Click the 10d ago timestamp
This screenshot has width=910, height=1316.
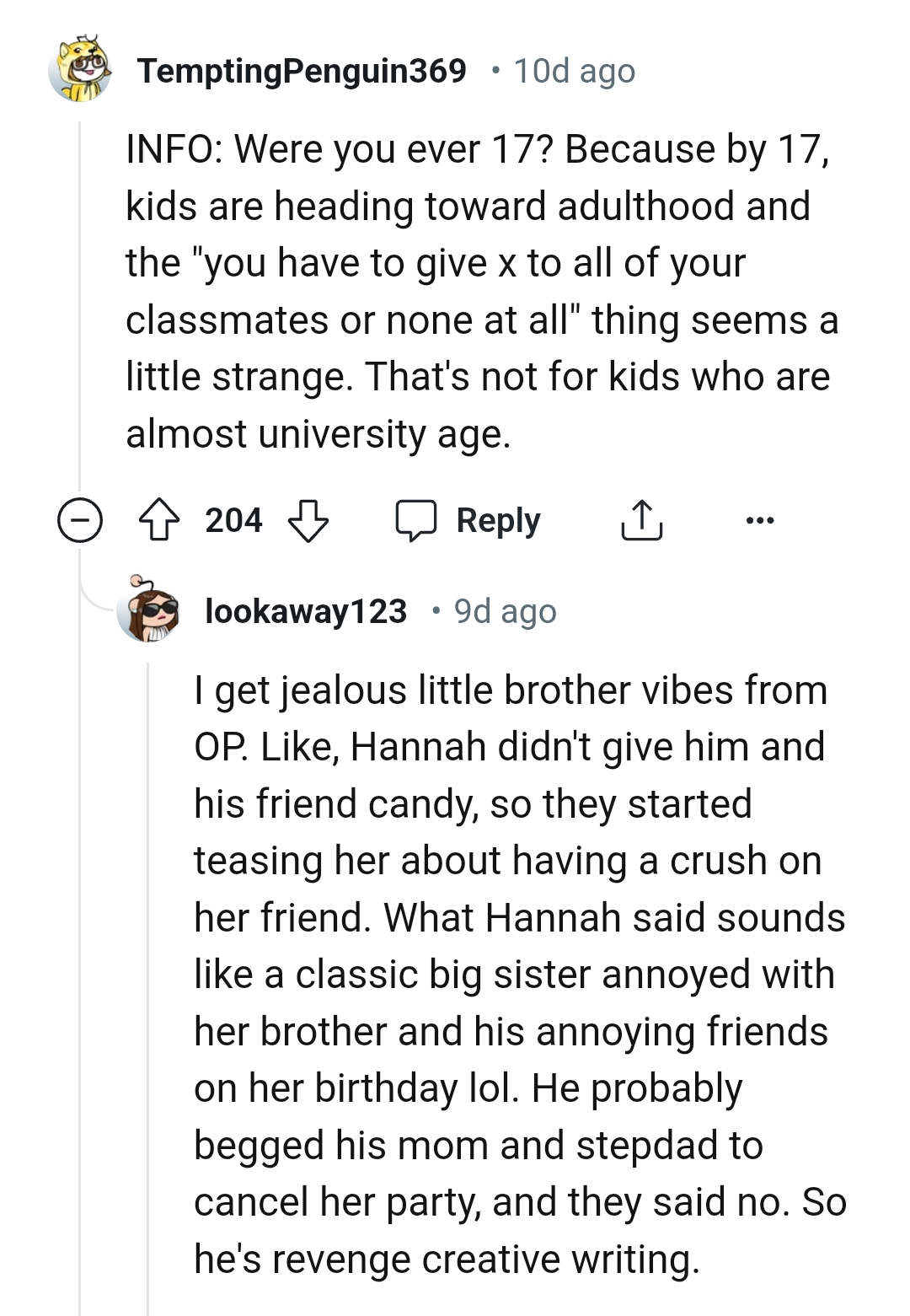pos(573,71)
